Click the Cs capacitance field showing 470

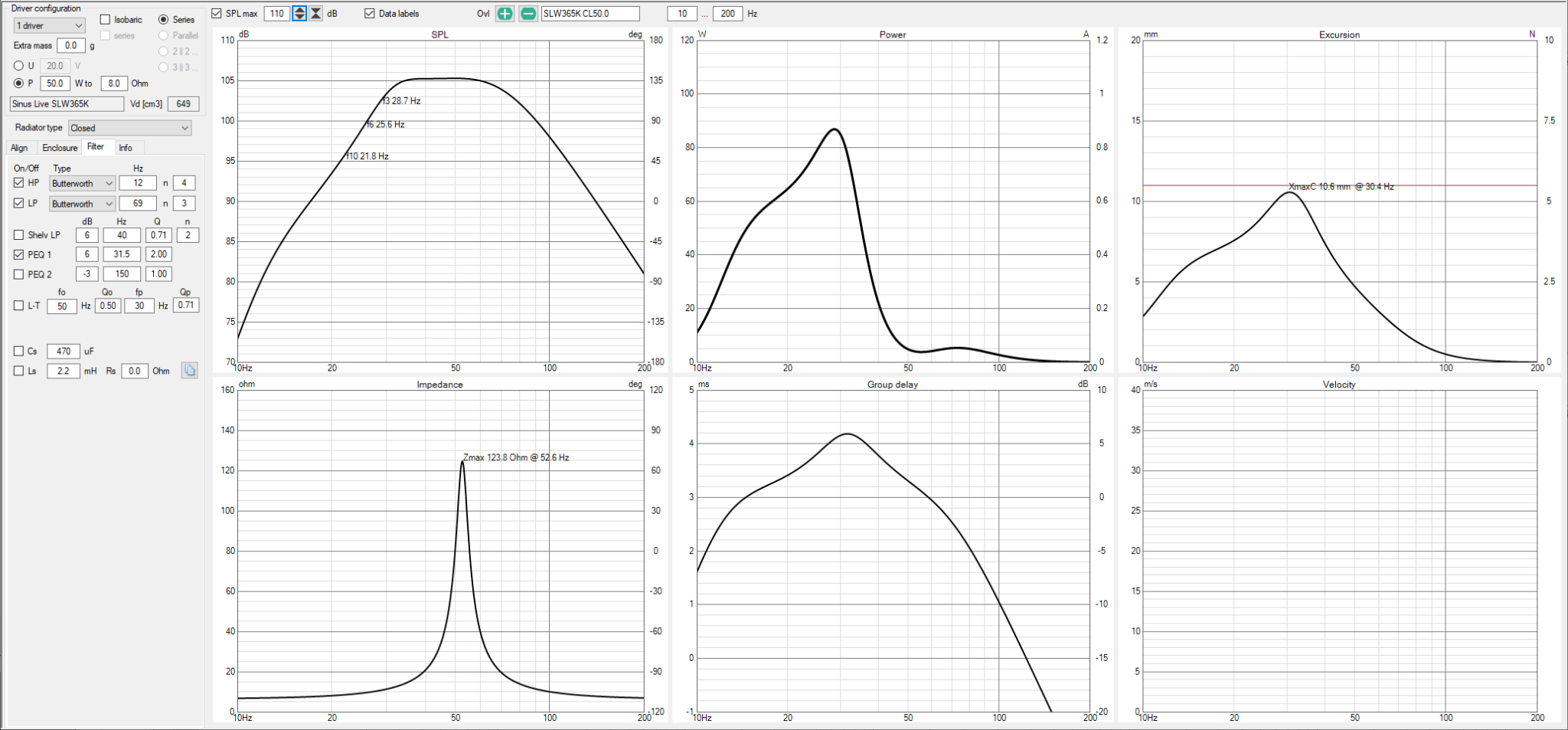click(x=64, y=352)
